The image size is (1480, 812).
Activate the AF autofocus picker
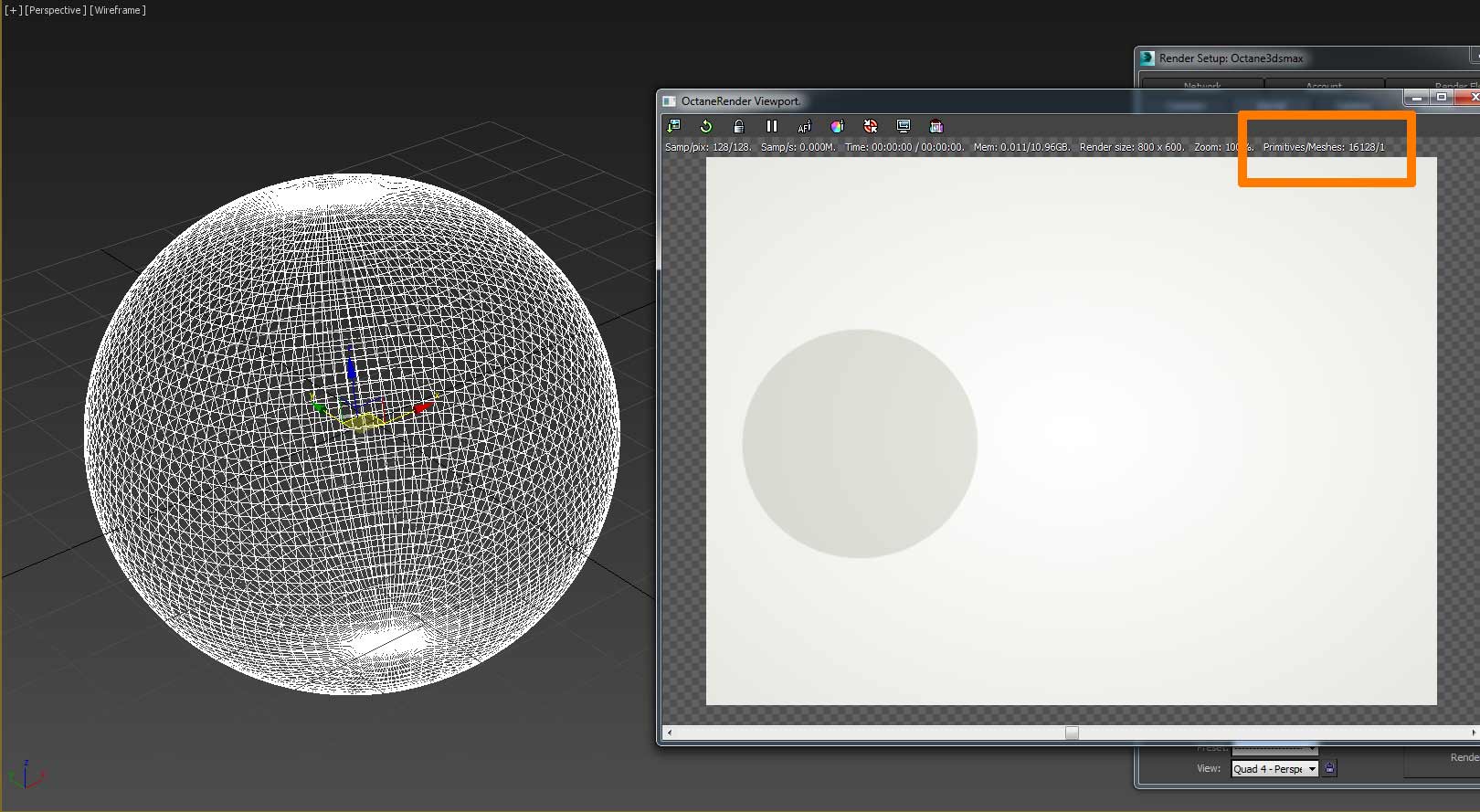point(804,126)
